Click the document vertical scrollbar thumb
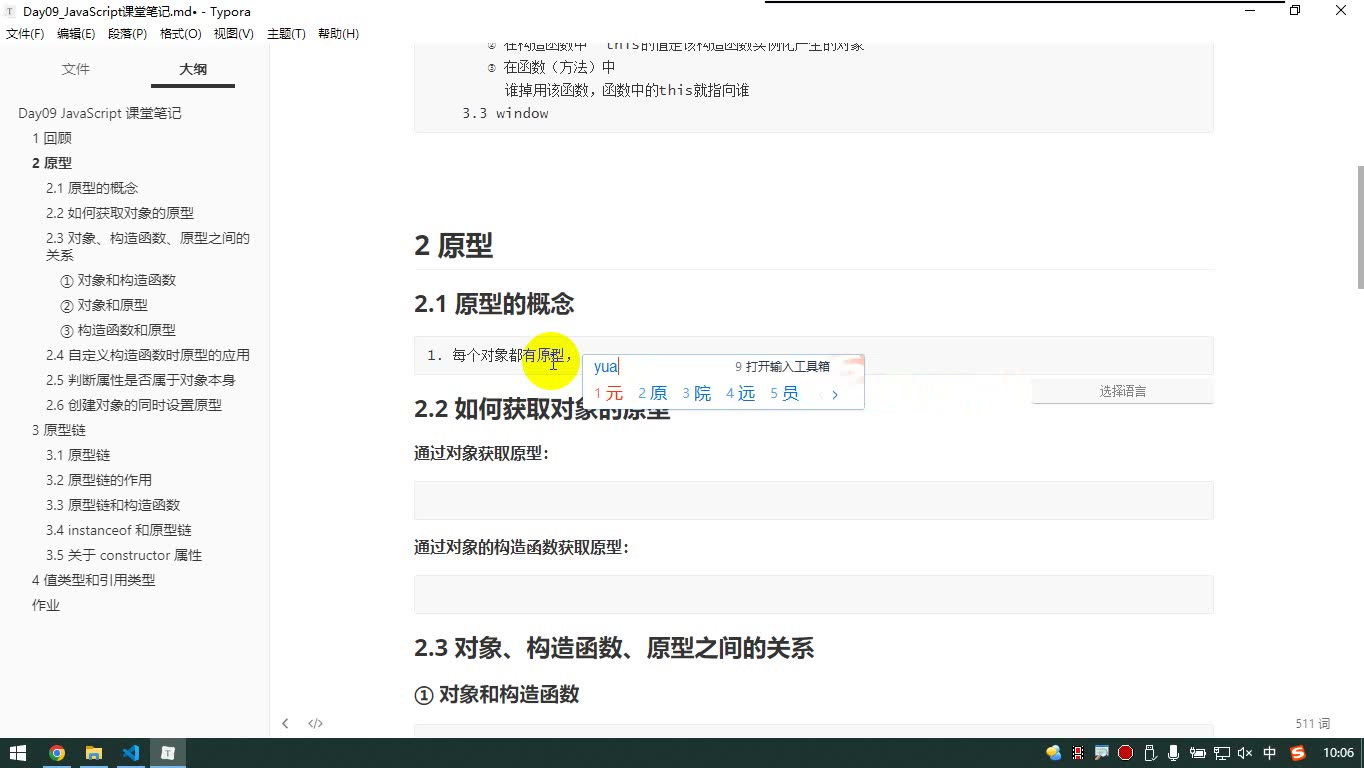This screenshot has width=1364, height=768. pos(1359,226)
